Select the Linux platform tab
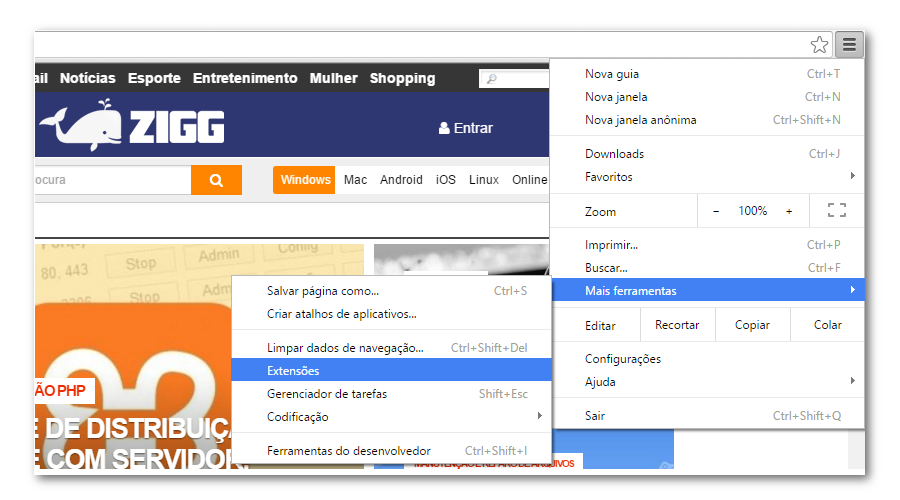The image size is (900, 500). 484,180
